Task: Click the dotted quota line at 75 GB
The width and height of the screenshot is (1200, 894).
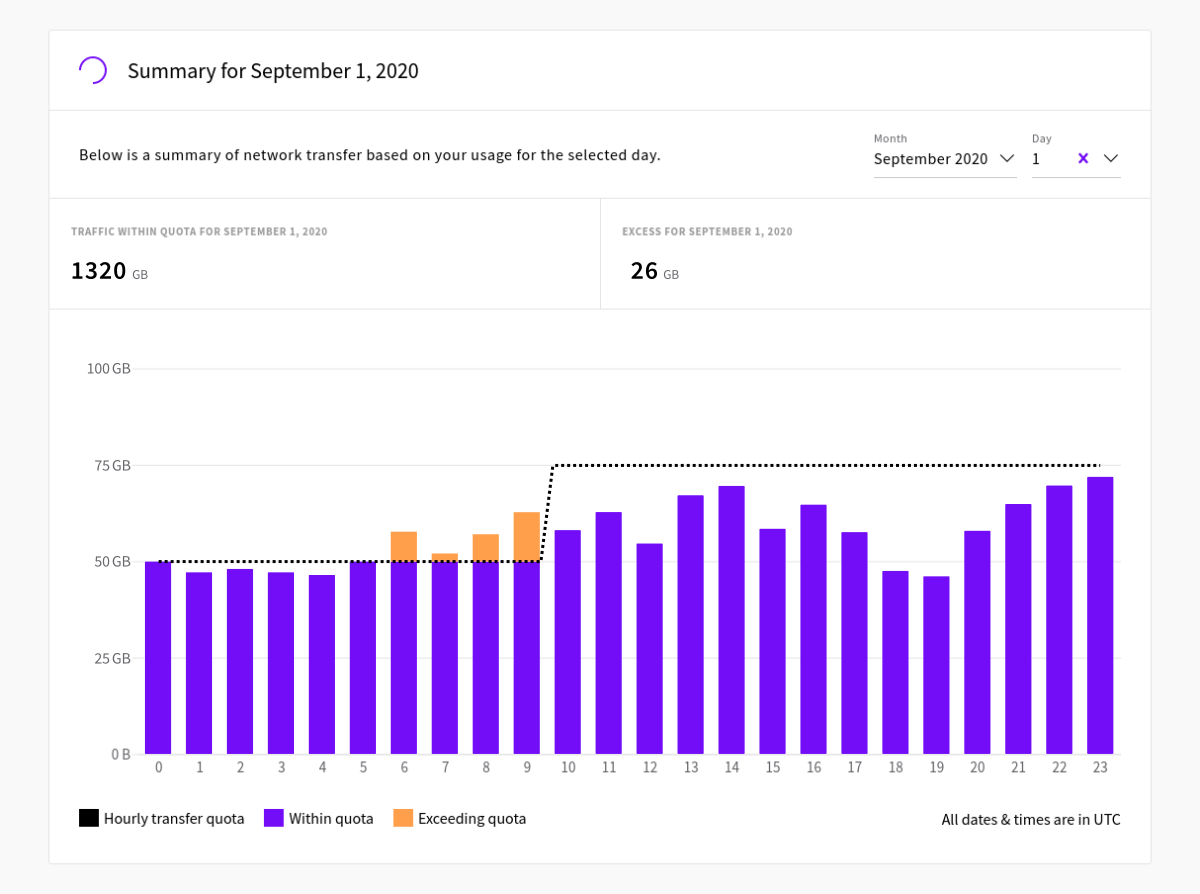Action: [x=820, y=465]
